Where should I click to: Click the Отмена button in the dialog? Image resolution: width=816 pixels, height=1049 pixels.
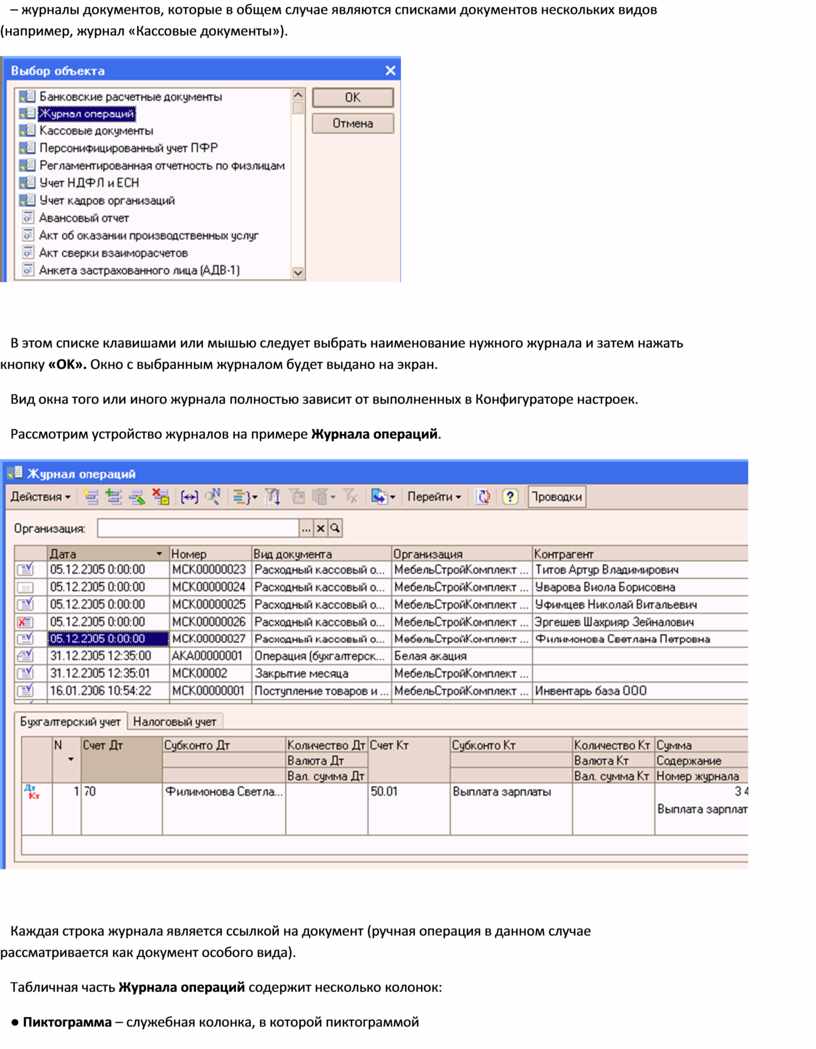click(352, 124)
